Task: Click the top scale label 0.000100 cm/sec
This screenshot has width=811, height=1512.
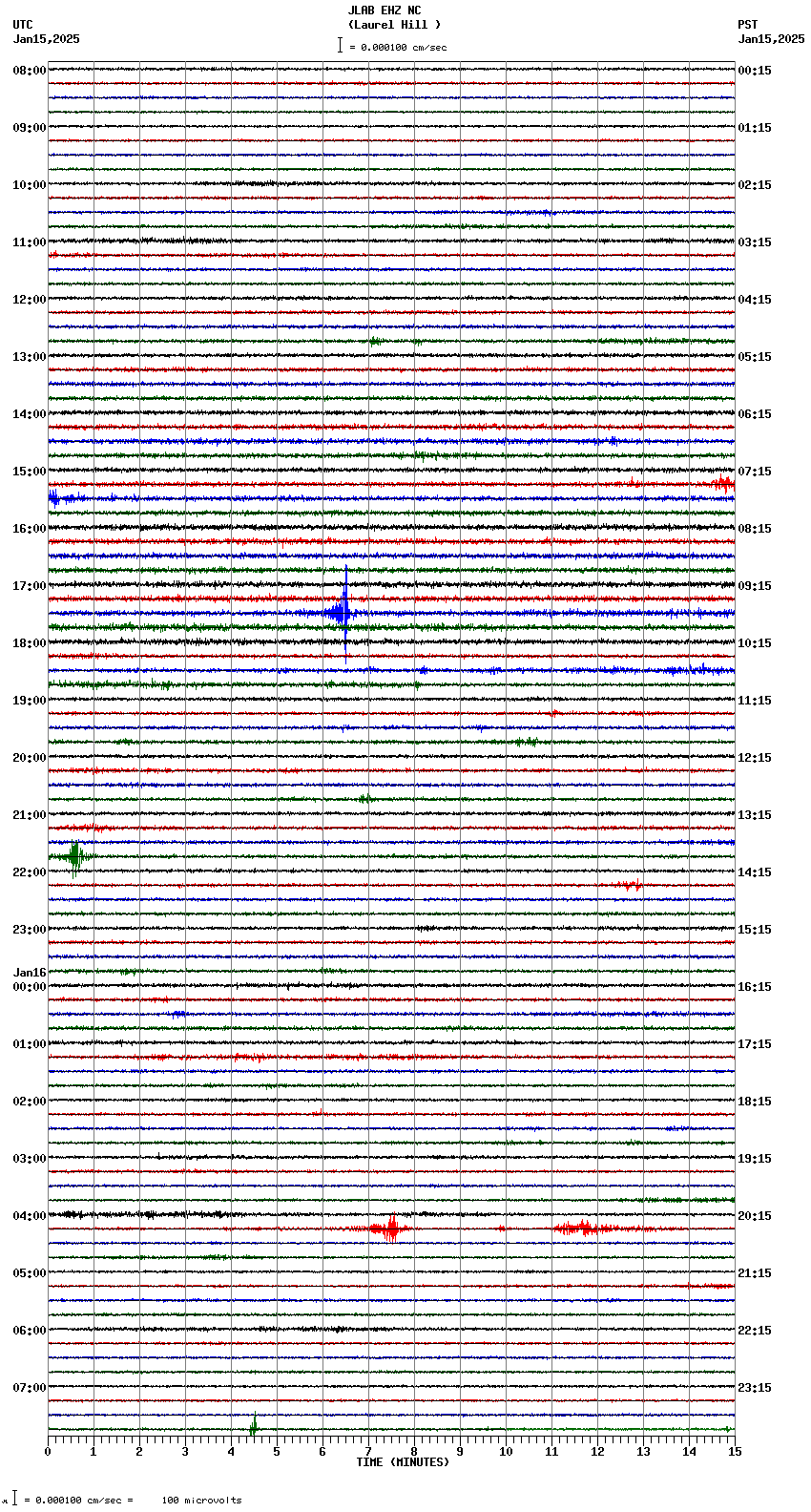Action: pos(404,47)
